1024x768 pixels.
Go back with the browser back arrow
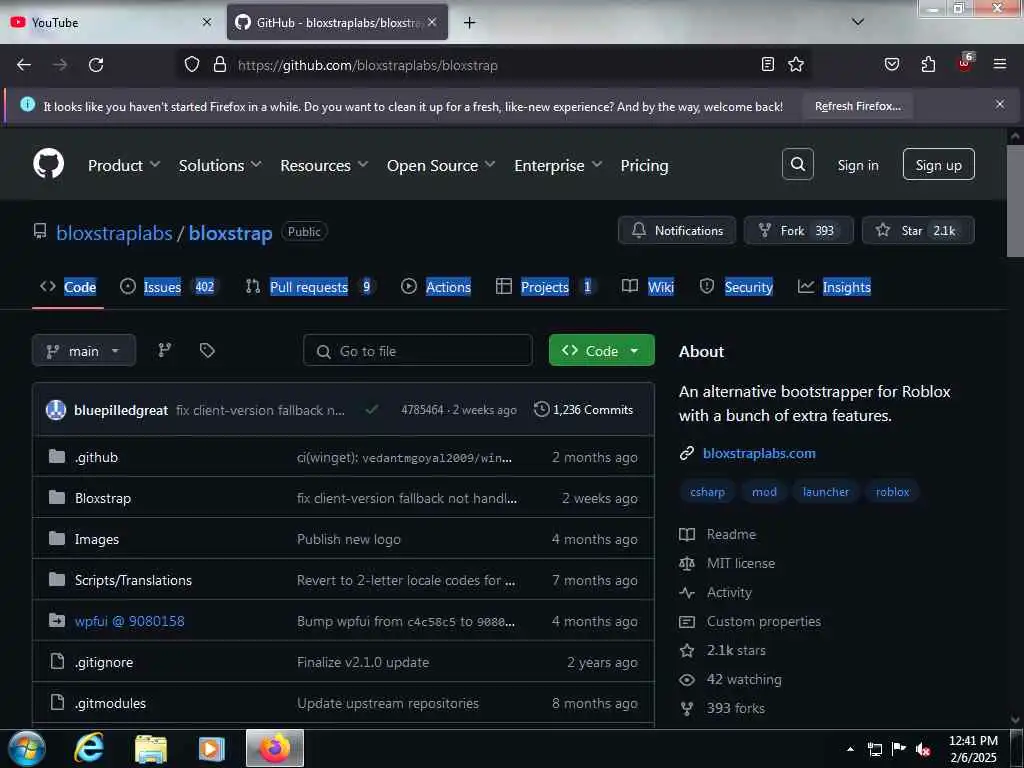24,65
